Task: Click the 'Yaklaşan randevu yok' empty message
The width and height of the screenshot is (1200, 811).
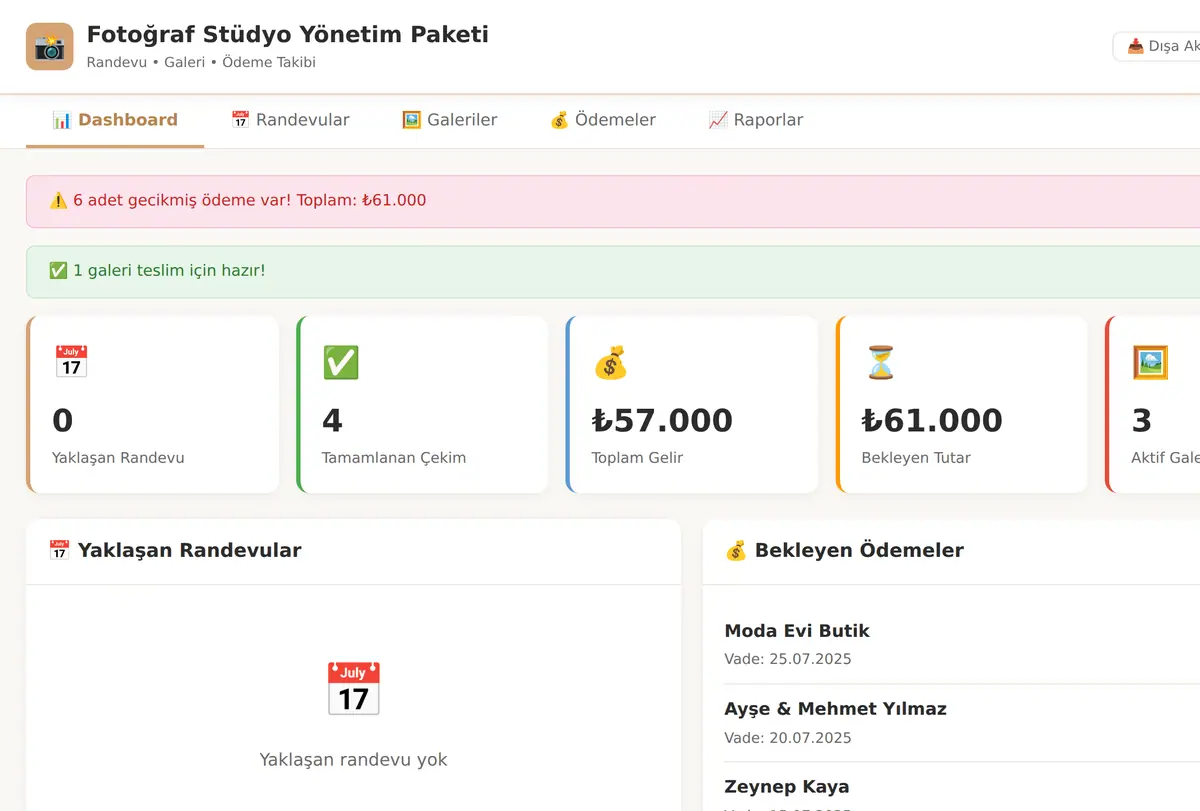Action: tap(353, 760)
